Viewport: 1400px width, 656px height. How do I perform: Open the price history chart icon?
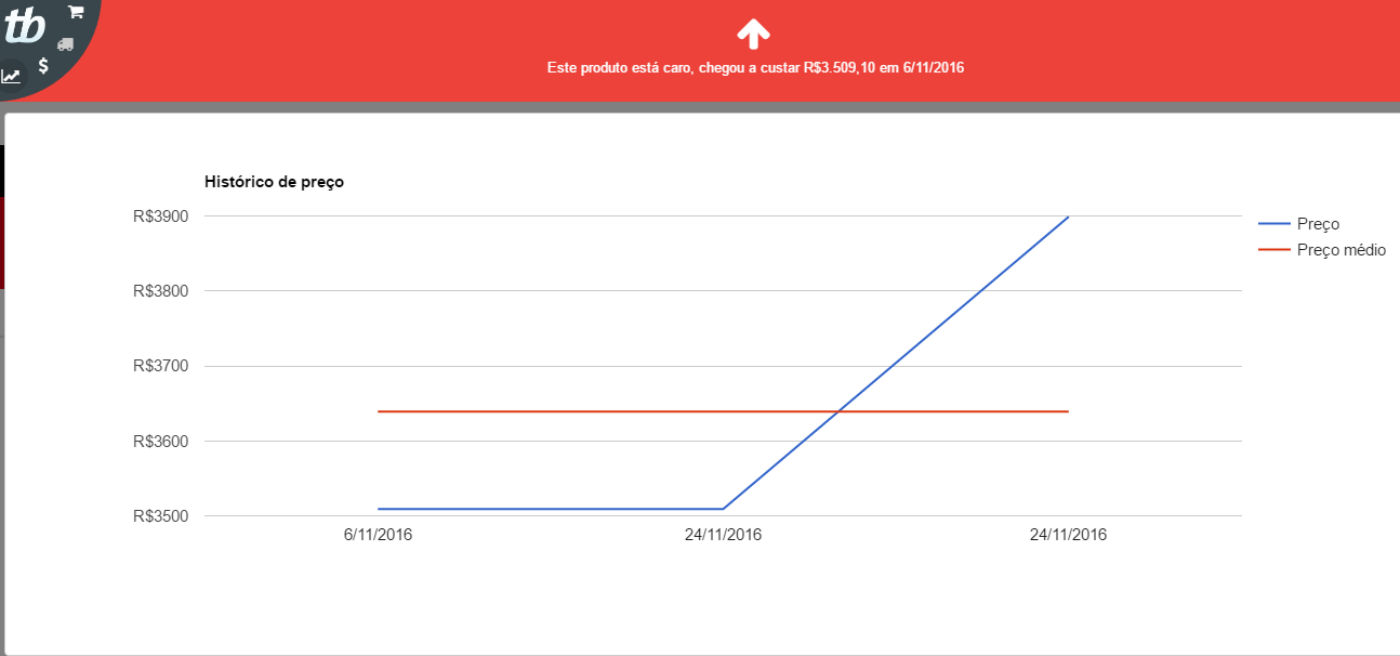[11, 76]
